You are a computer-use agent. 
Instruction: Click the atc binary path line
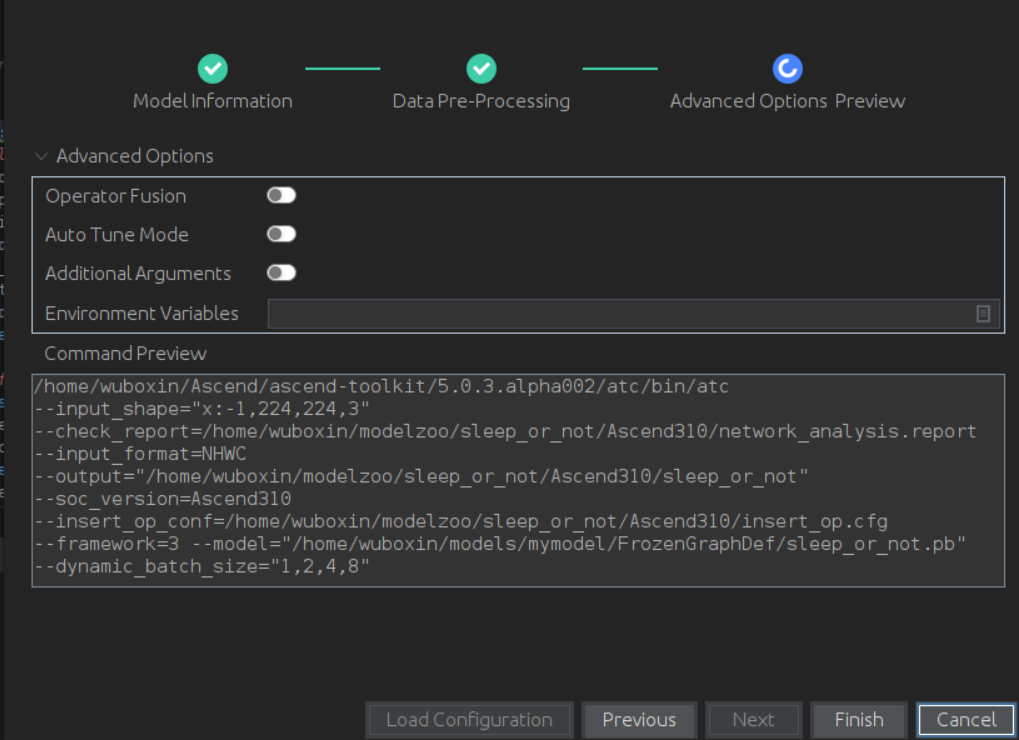point(381,387)
